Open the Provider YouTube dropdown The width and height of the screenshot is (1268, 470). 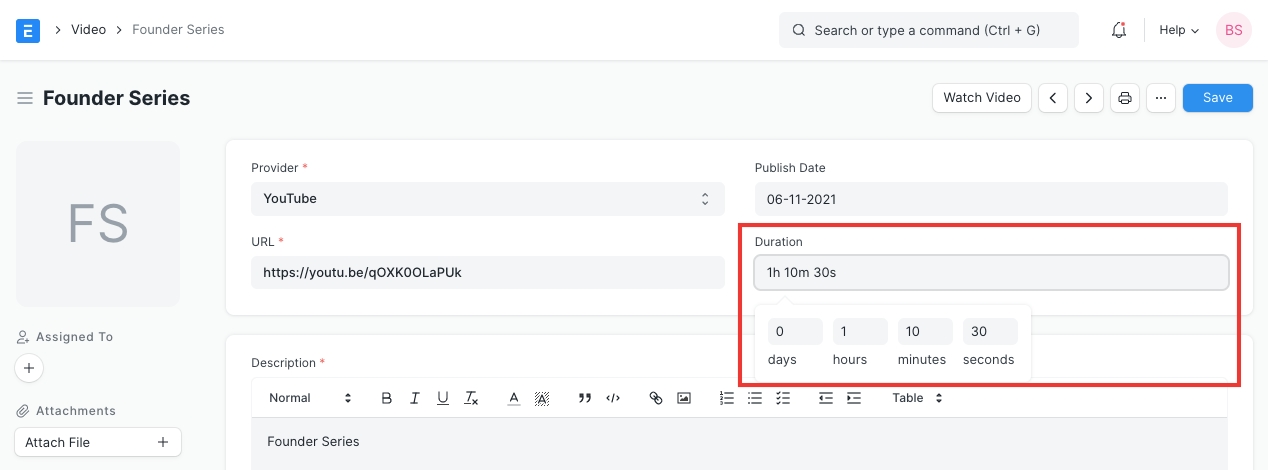tap(487, 199)
